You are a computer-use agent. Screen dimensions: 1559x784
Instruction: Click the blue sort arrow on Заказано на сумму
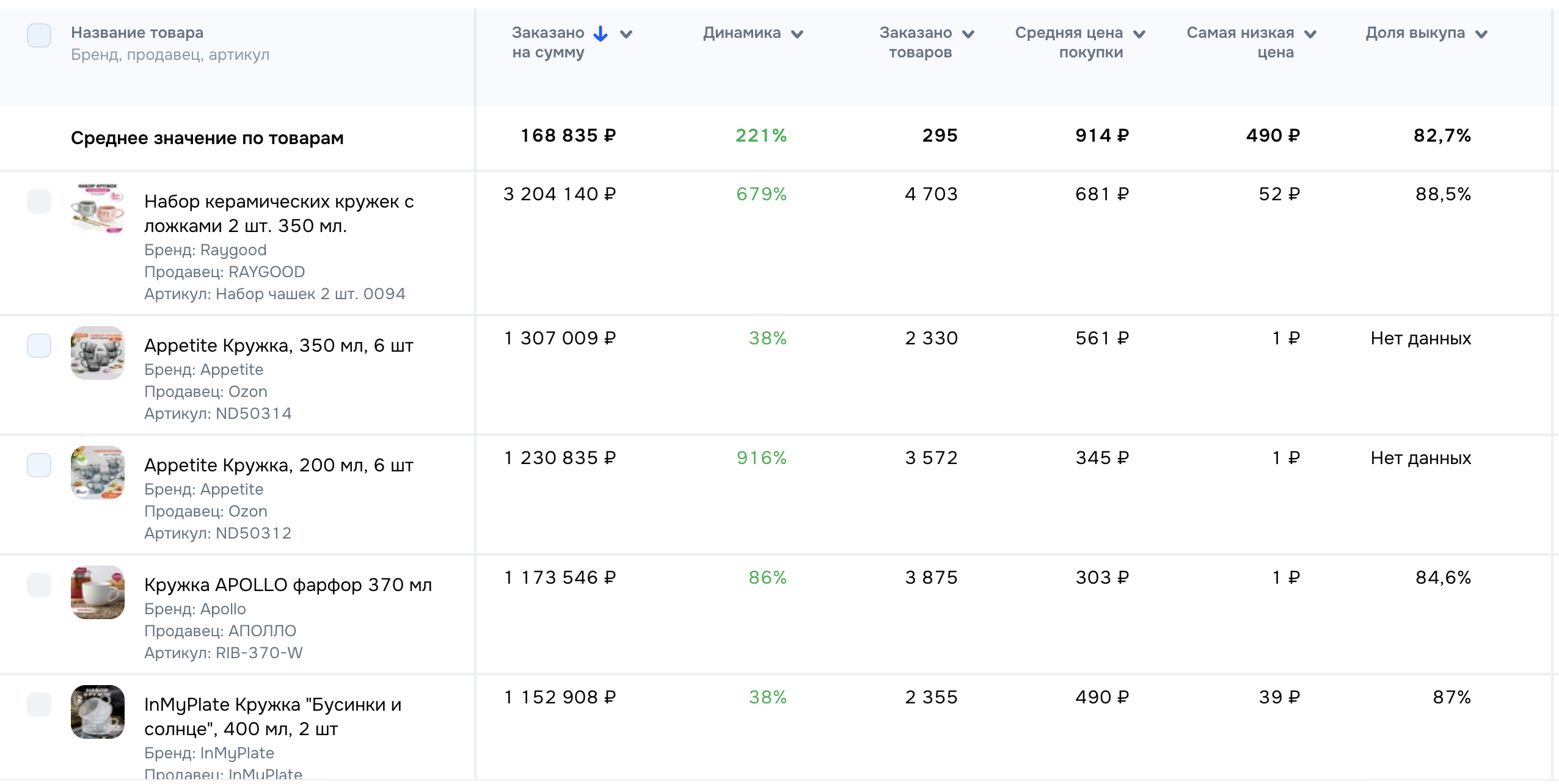click(601, 34)
